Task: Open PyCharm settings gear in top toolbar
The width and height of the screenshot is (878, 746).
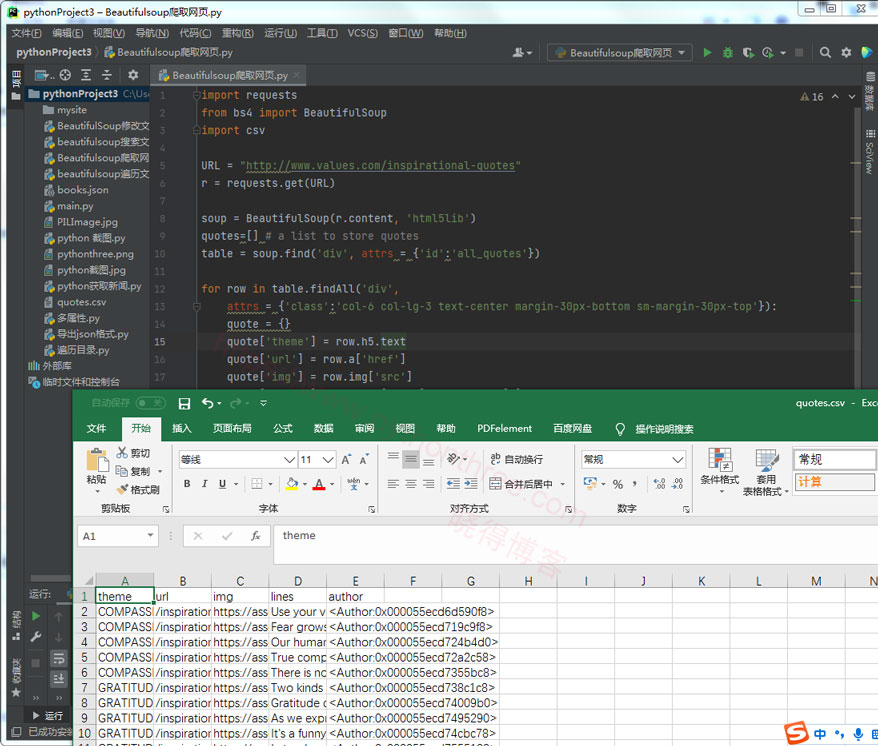Action: [x=846, y=53]
